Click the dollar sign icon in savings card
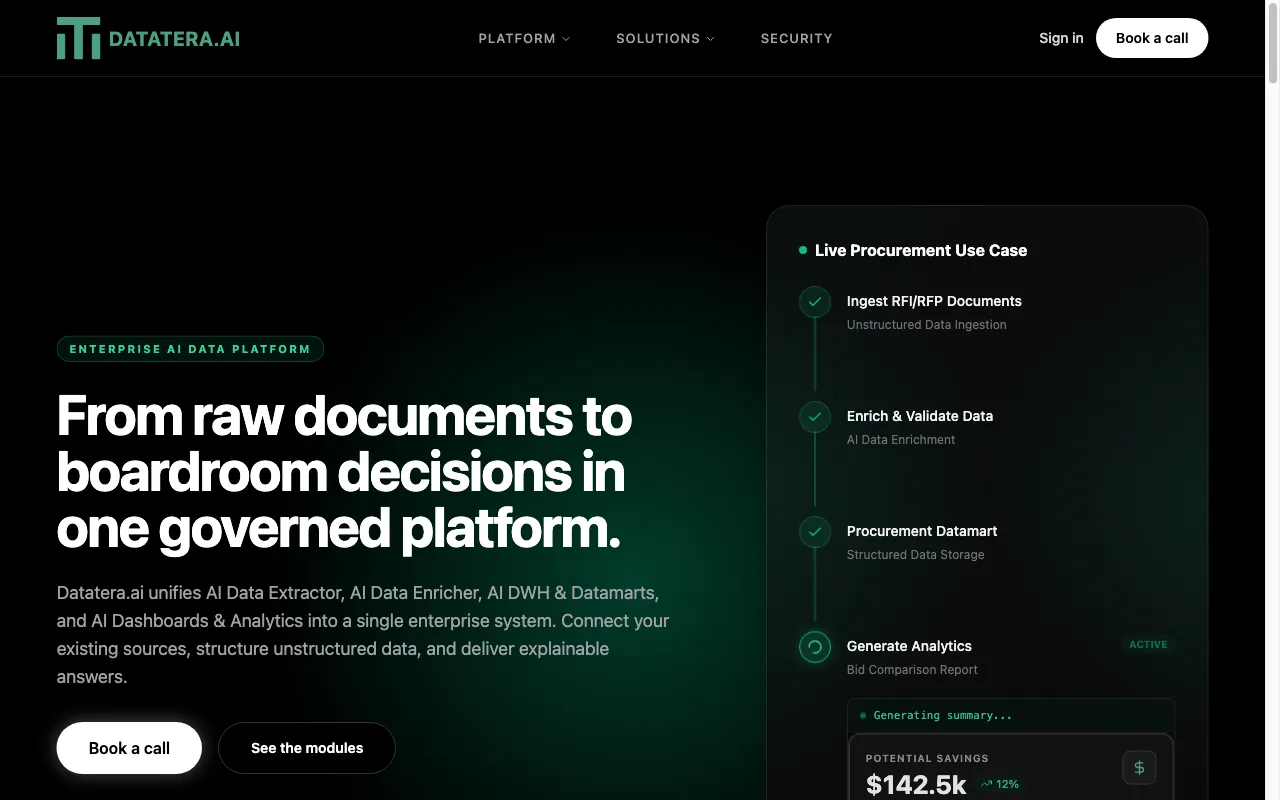The width and height of the screenshot is (1280, 800). coord(1139,768)
